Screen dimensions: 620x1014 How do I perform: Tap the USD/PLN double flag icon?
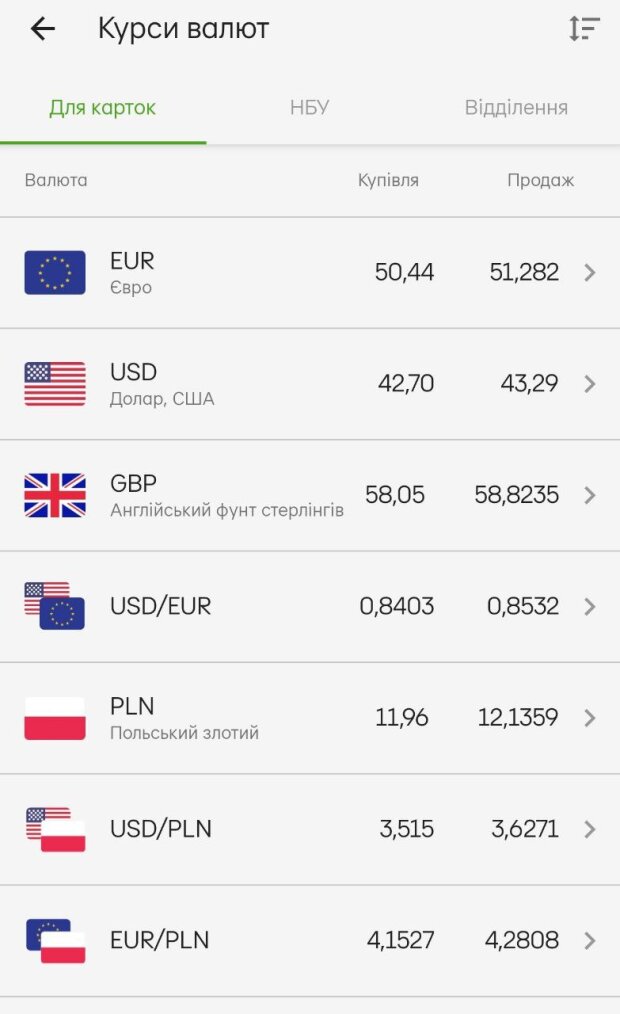coord(55,829)
